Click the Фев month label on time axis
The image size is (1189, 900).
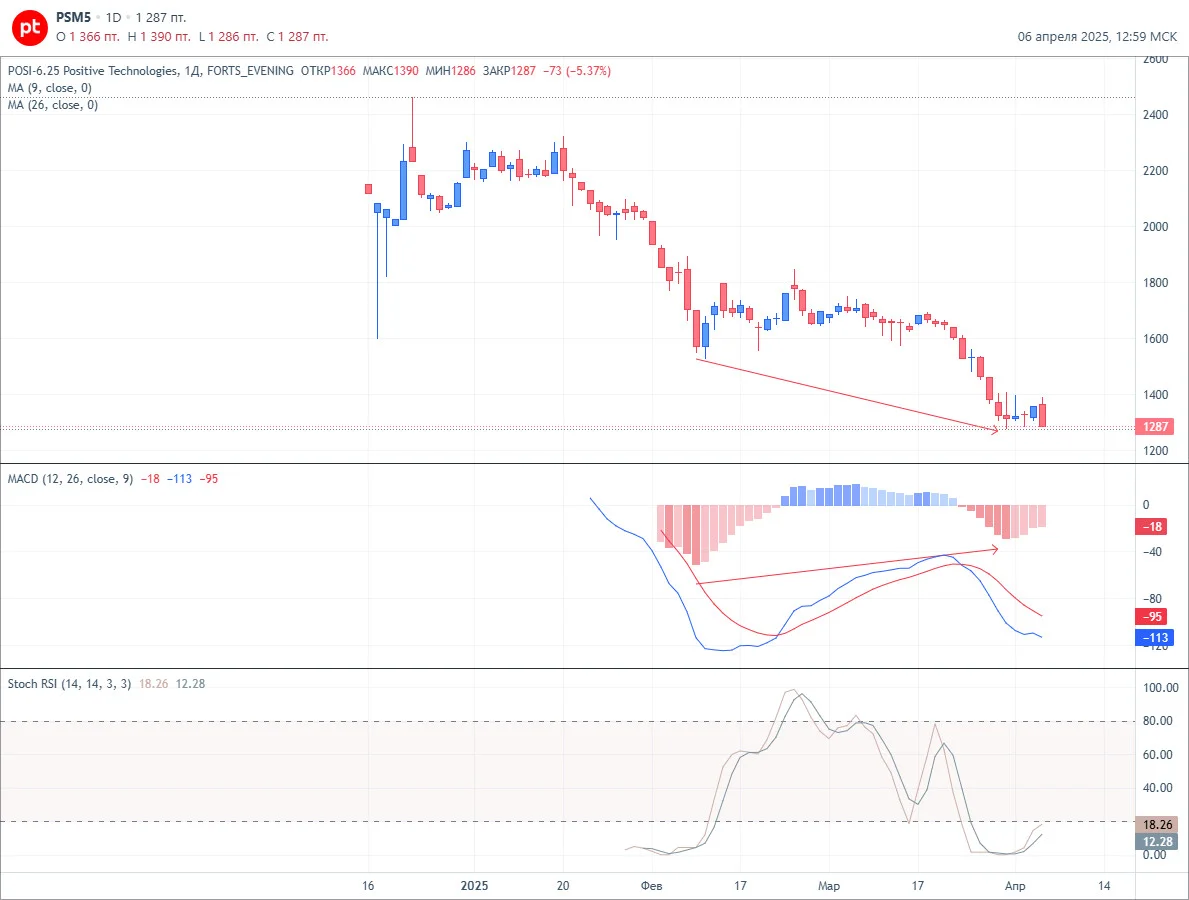click(651, 886)
